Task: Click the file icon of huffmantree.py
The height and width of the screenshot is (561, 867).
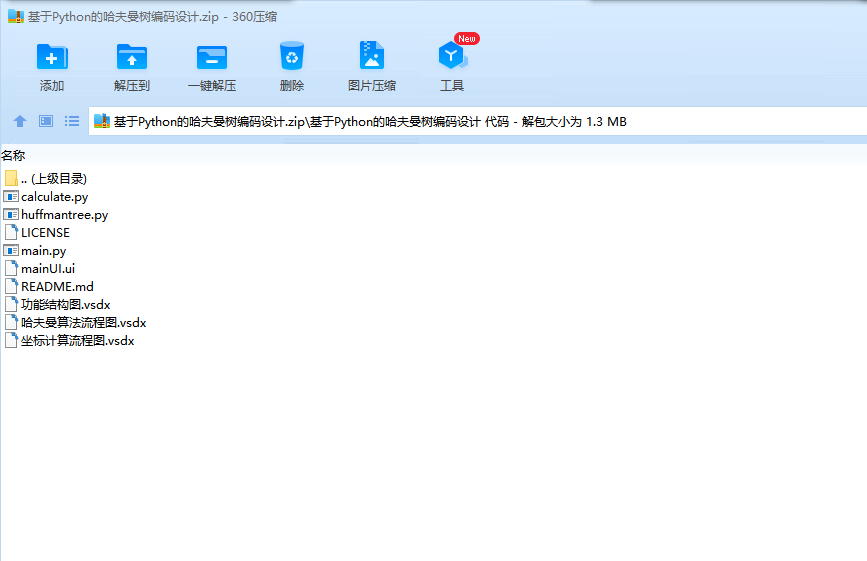Action: [x=11, y=214]
